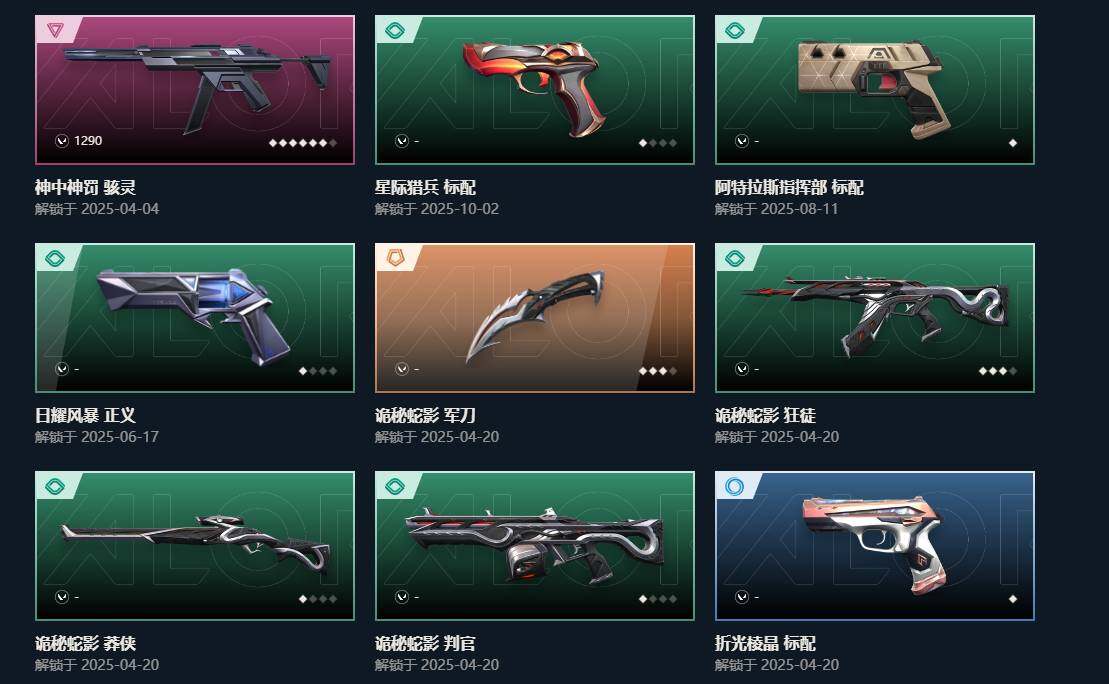
Task: Click the upgrade level dots on 神中神罚 骇灵
Action: (x=303, y=143)
